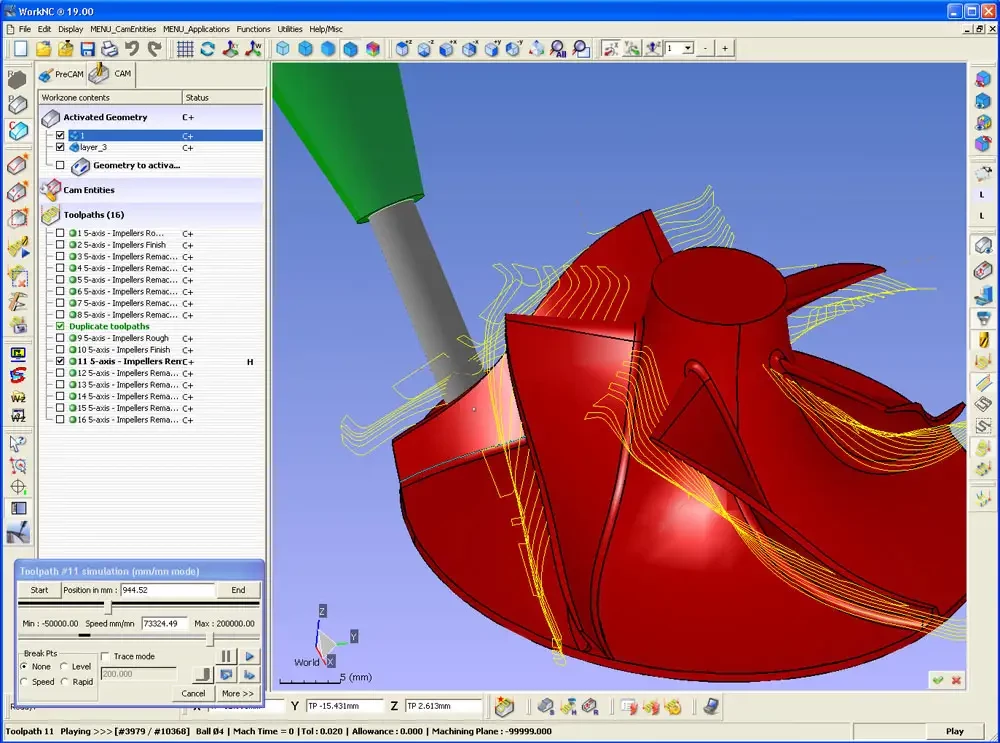The width and height of the screenshot is (1000, 743).
Task: Click the 'More >>' button
Action: (x=237, y=693)
